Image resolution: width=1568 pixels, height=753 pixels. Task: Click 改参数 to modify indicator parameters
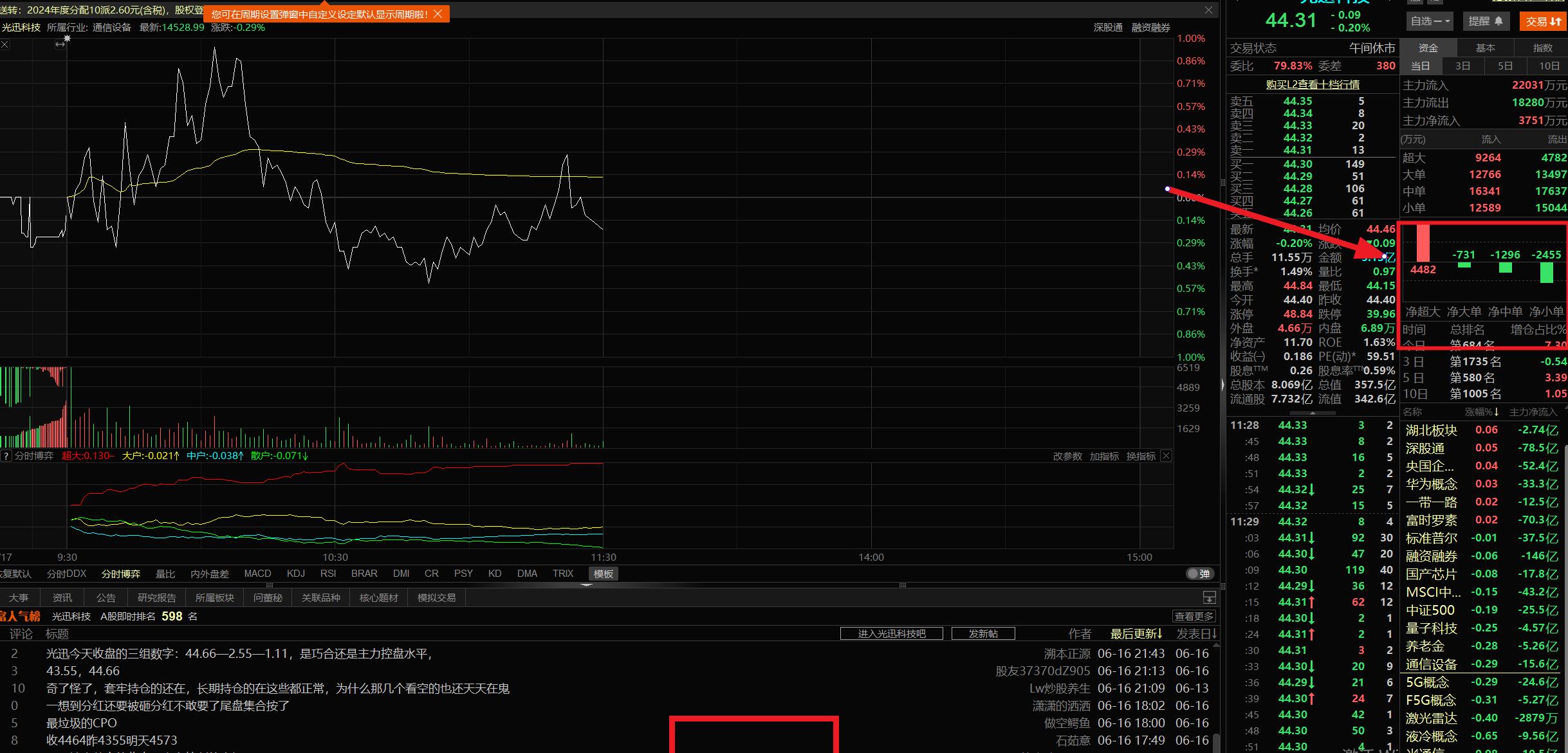1067,456
